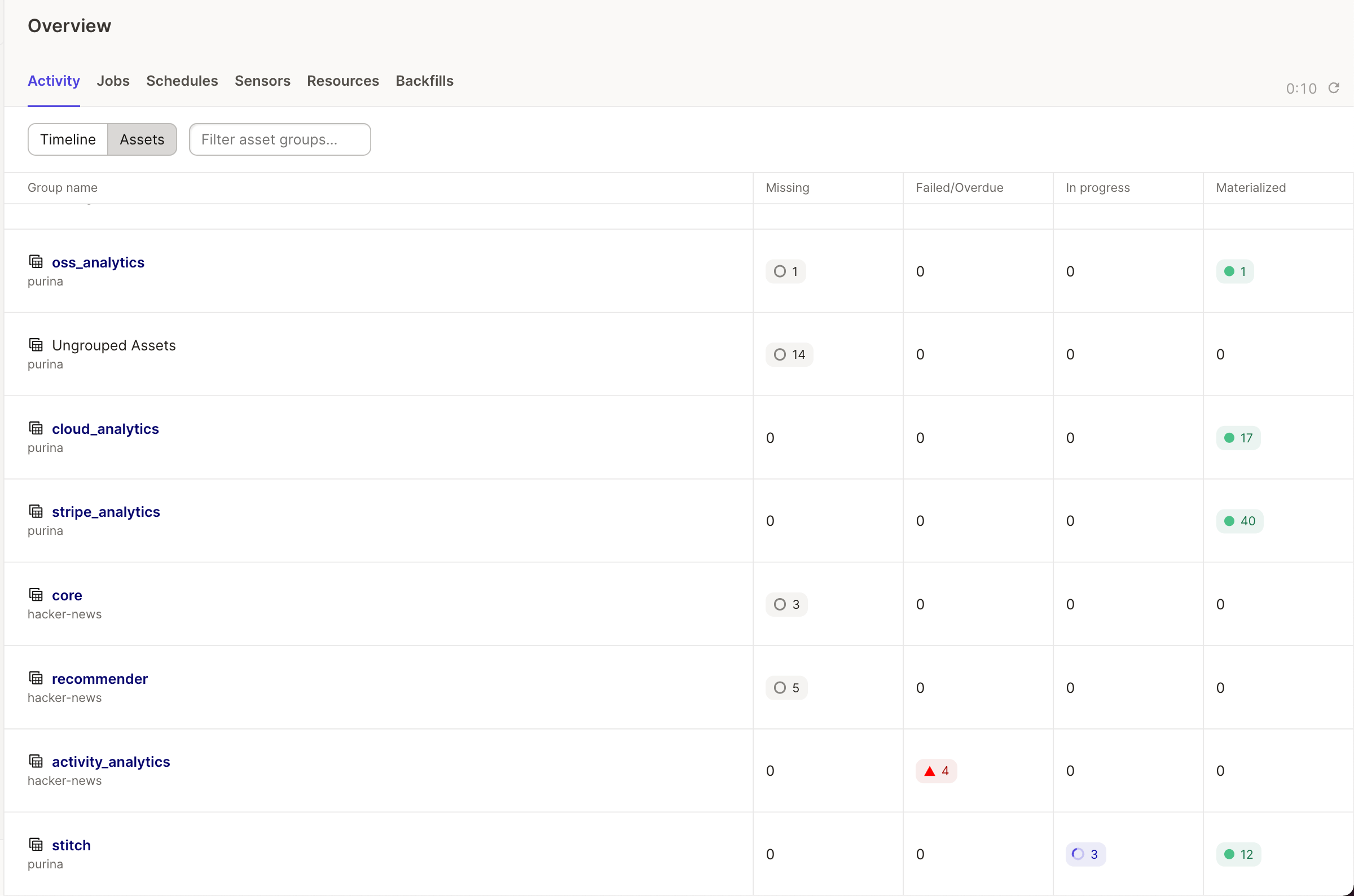1354x896 pixels.
Task: Click the Materialized column header
Action: pyautogui.click(x=1251, y=187)
